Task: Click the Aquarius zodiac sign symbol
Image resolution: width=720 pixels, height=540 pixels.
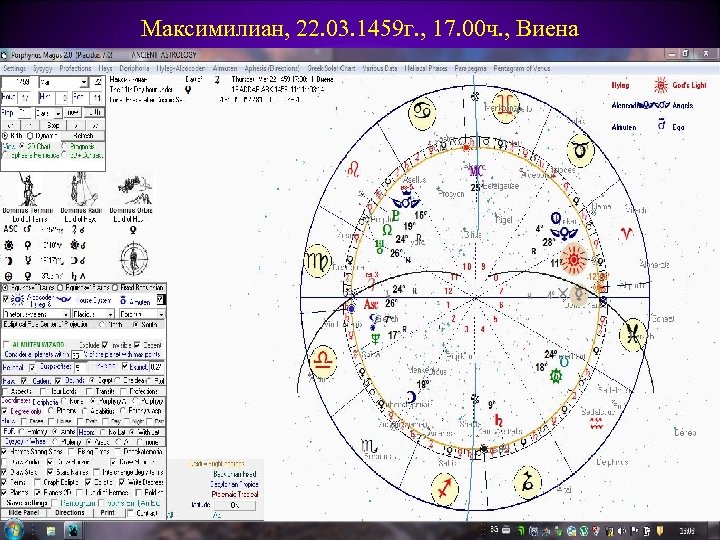Action: [596, 423]
